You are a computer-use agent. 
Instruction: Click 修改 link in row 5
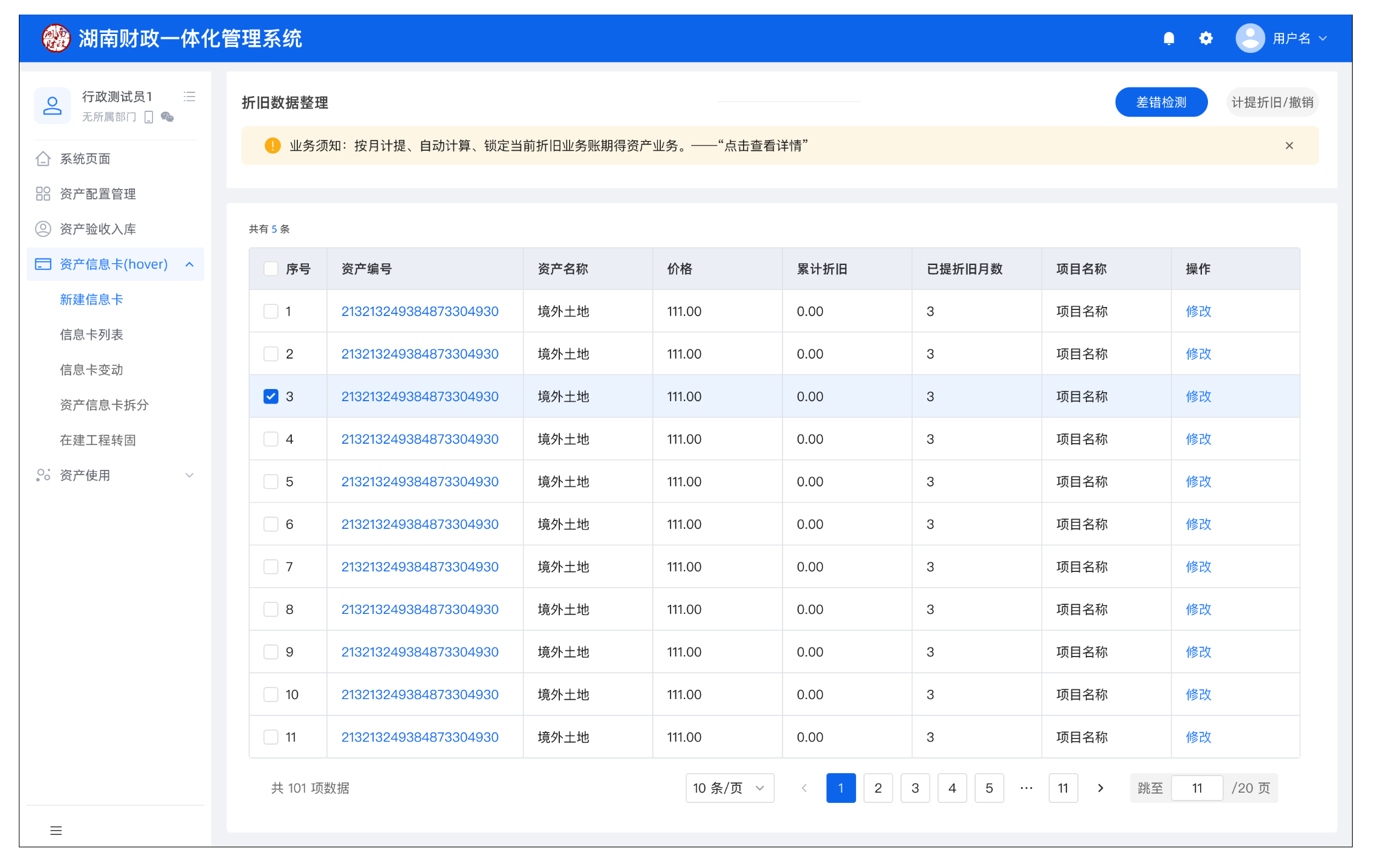(1198, 481)
